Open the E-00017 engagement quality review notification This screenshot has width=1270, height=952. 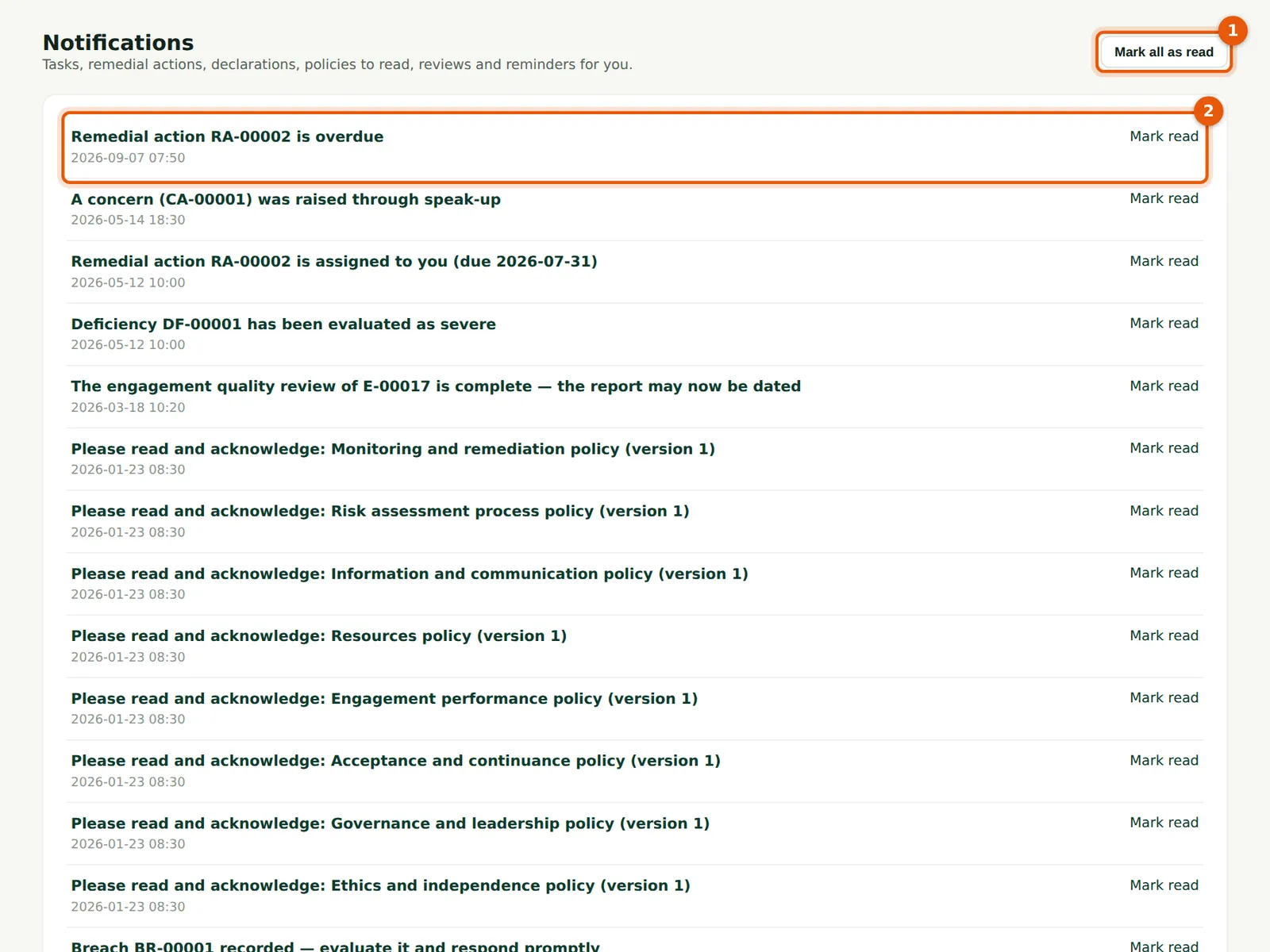(x=436, y=386)
